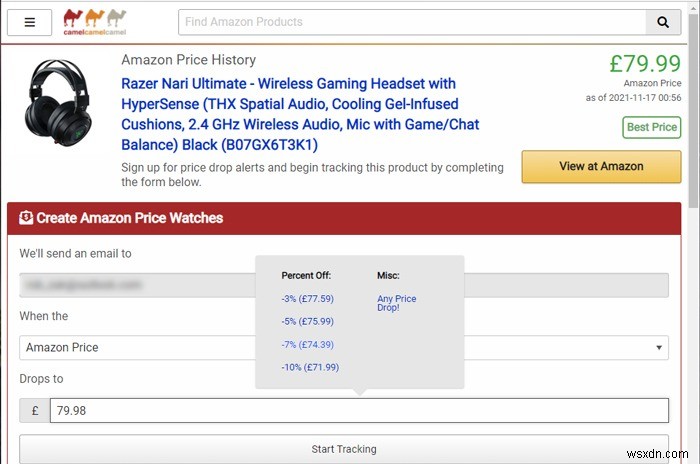700x464 pixels.
Task: Focus the Find Amazon Products search box
Action: (412, 22)
